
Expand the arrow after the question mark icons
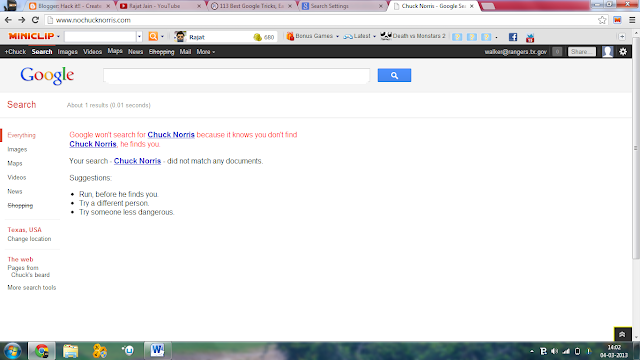coord(496,37)
